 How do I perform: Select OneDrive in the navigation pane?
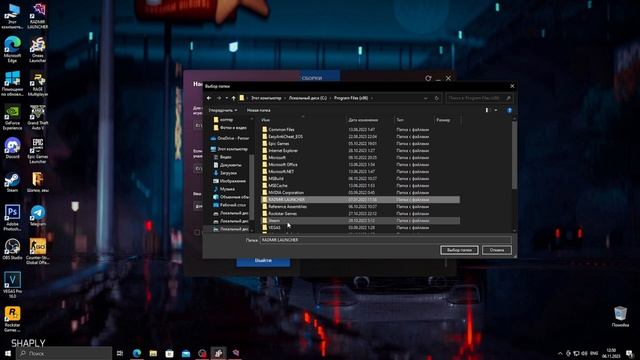click(x=229, y=138)
